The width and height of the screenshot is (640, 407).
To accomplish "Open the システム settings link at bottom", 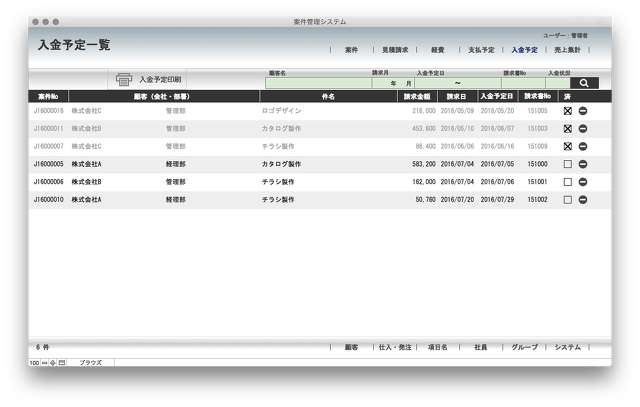I will click(x=568, y=347).
